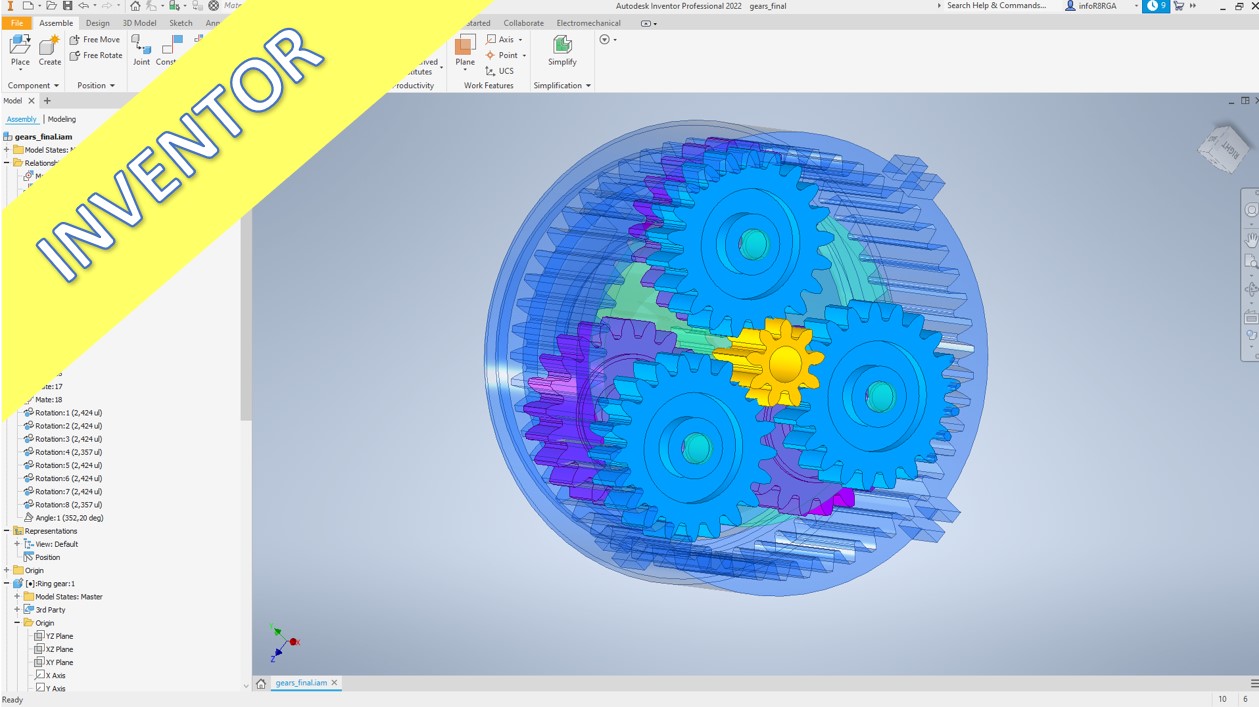
Task: Select the Position representation item
Action: tap(42, 557)
